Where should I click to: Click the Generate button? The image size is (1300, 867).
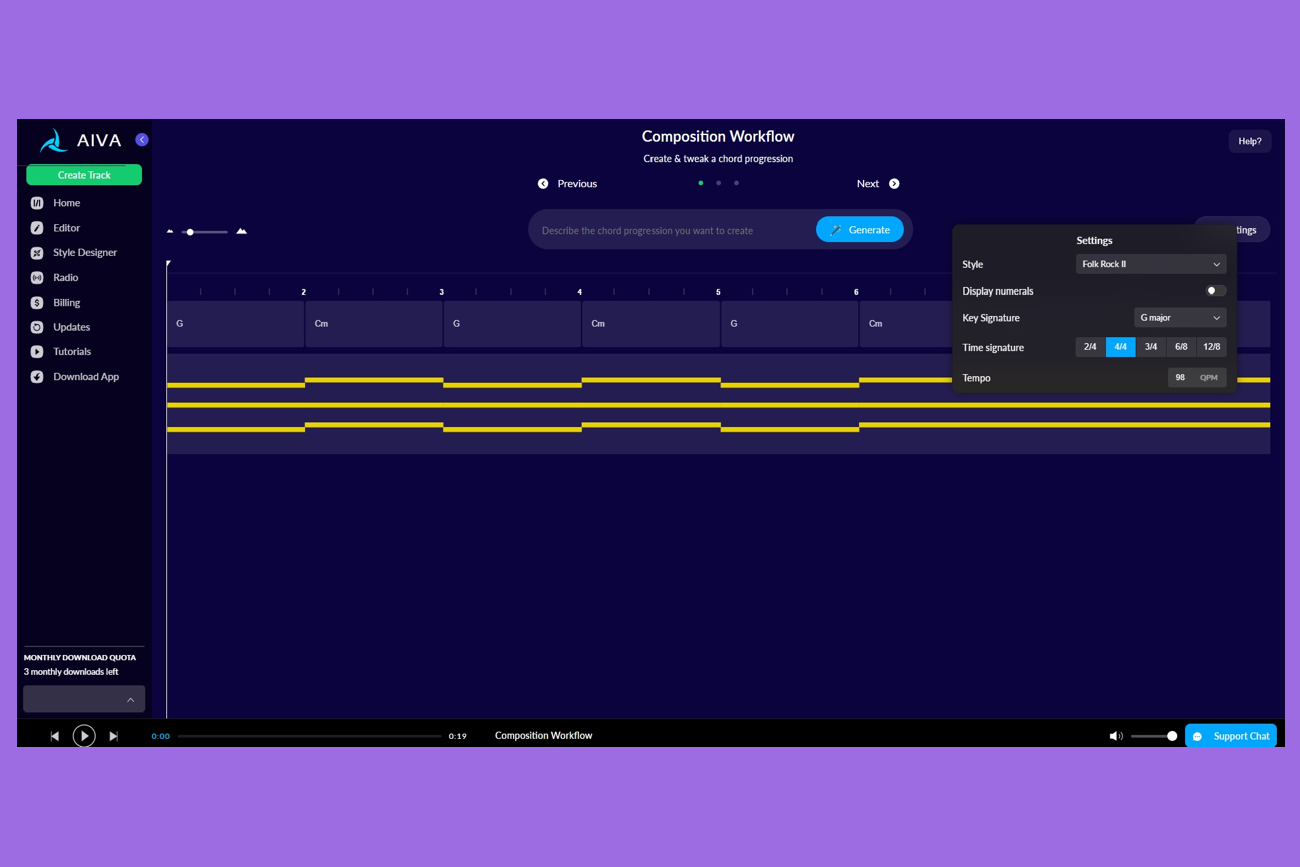click(x=859, y=230)
